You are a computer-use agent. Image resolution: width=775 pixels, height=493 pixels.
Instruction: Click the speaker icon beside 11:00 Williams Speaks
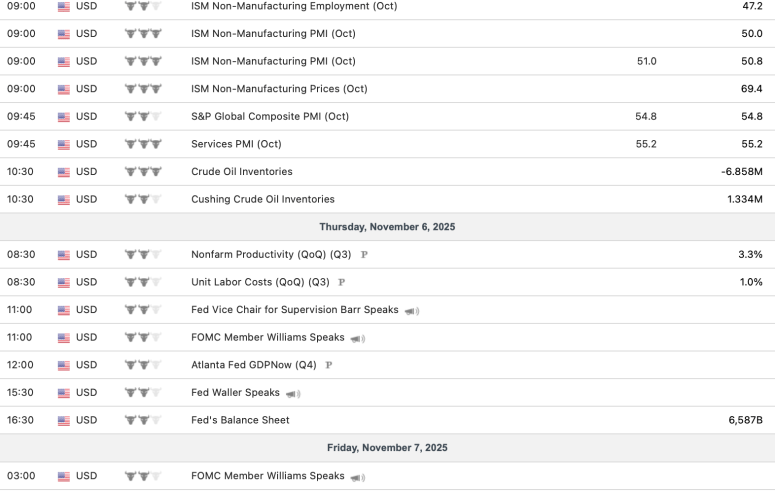[x=357, y=339]
